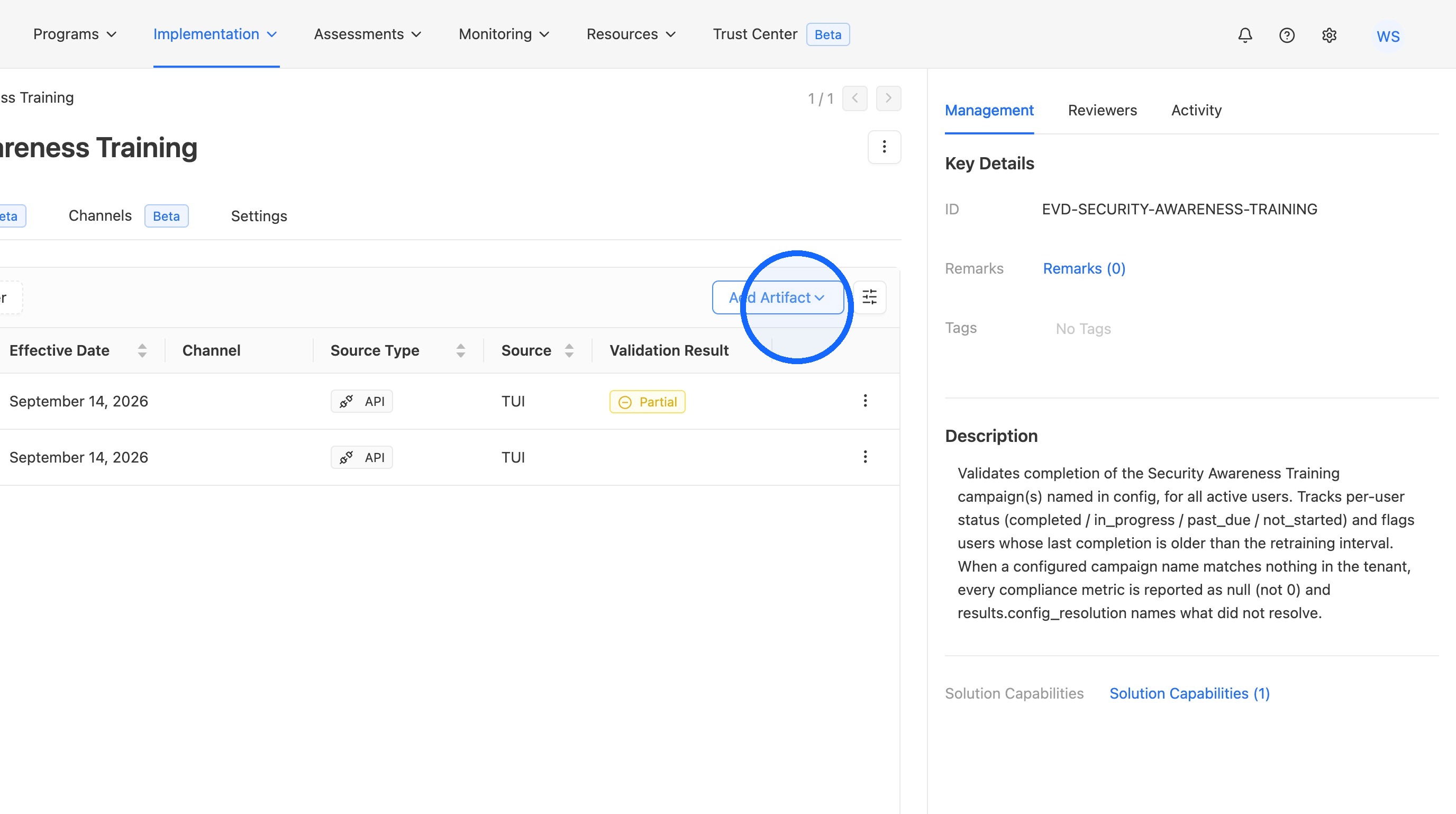
Task: Open the Solution Capabilities (1) link
Action: (x=1189, y=694)
